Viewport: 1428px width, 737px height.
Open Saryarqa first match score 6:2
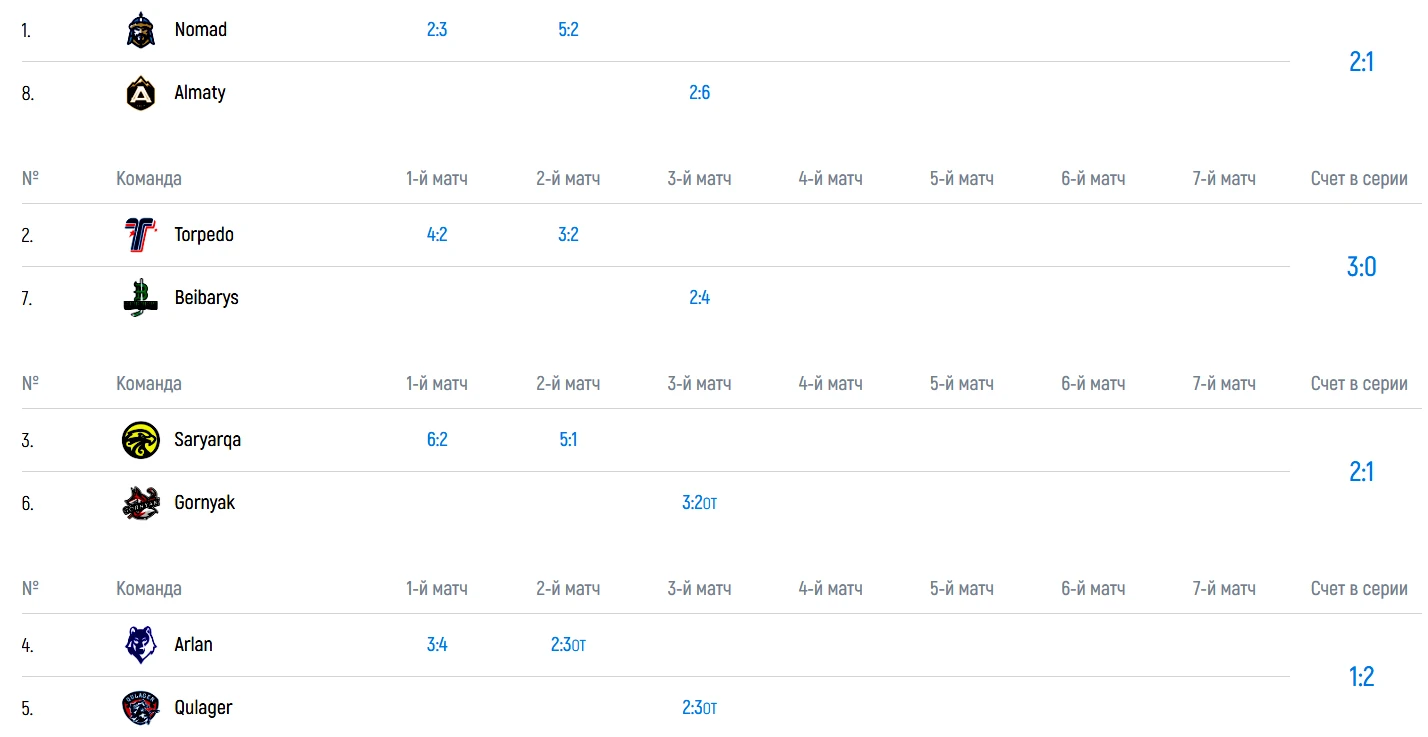(437, 440)
